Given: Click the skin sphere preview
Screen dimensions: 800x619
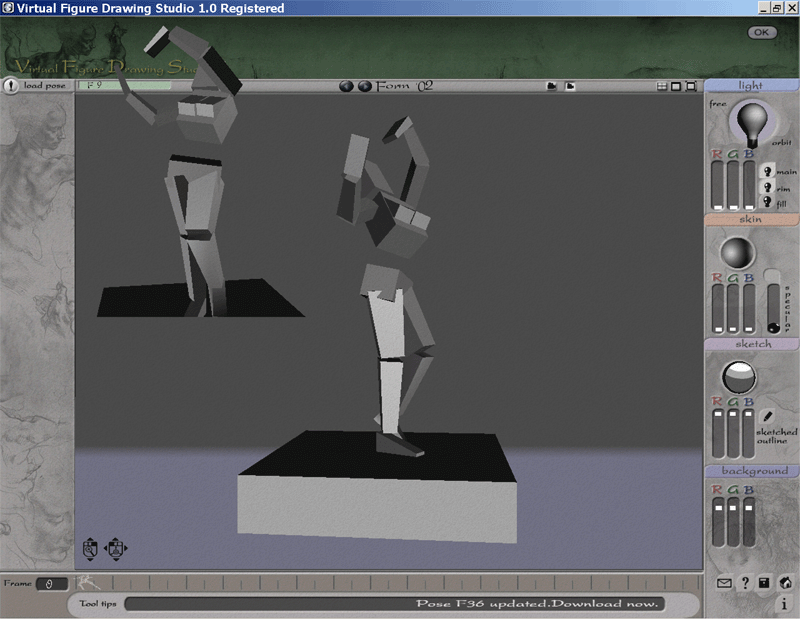Looking at the screenshot, I should [738, 251].
